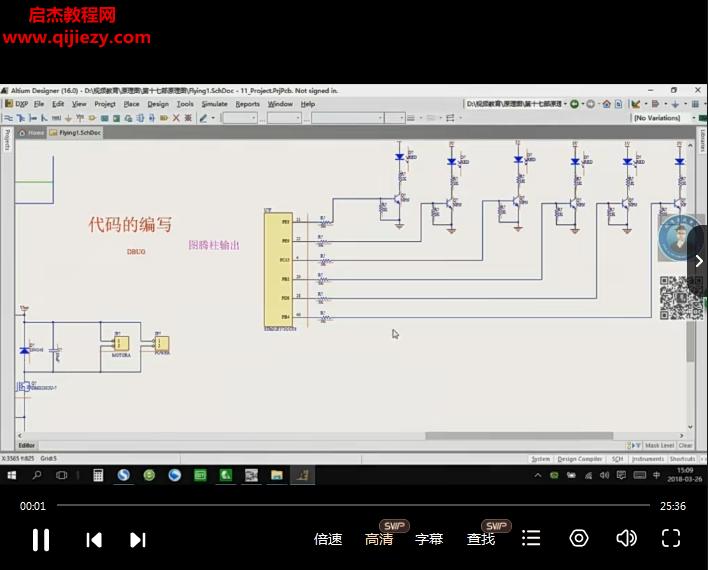Select the Place Part tool

pos(92,118)
